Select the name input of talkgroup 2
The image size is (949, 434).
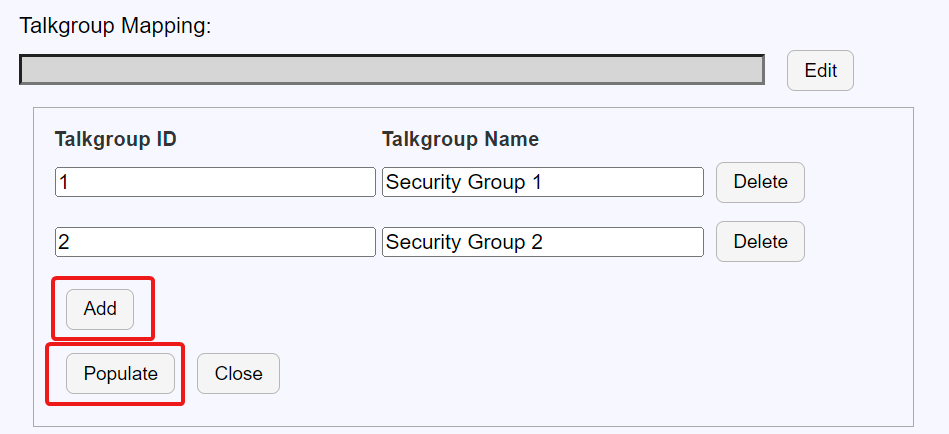542,242
